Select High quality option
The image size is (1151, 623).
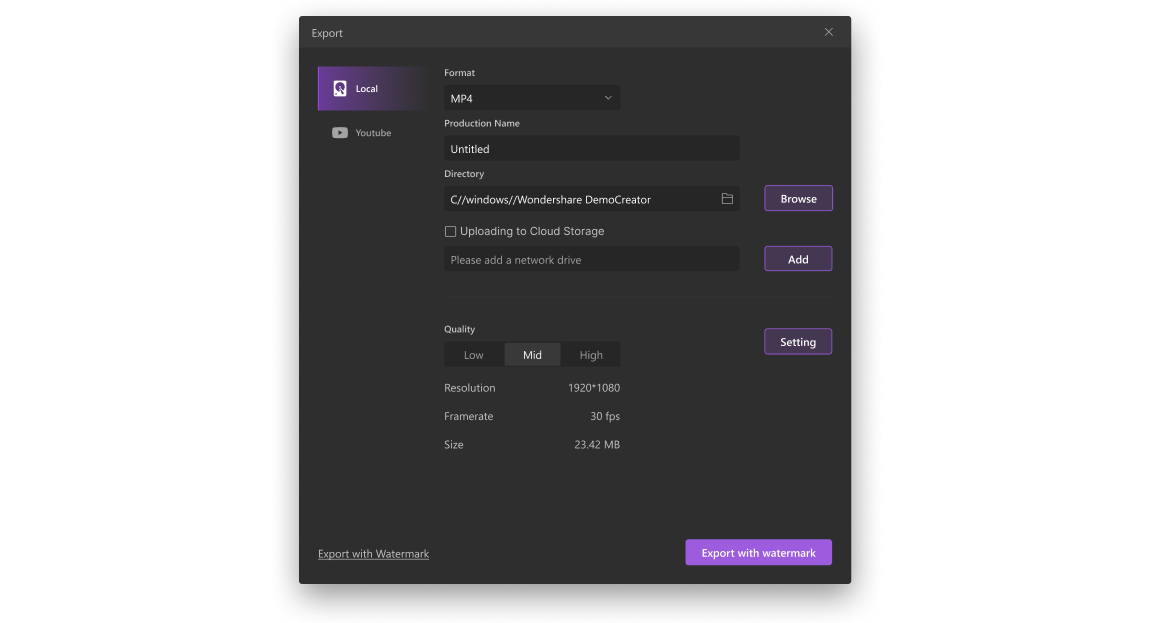pos(591,355)
